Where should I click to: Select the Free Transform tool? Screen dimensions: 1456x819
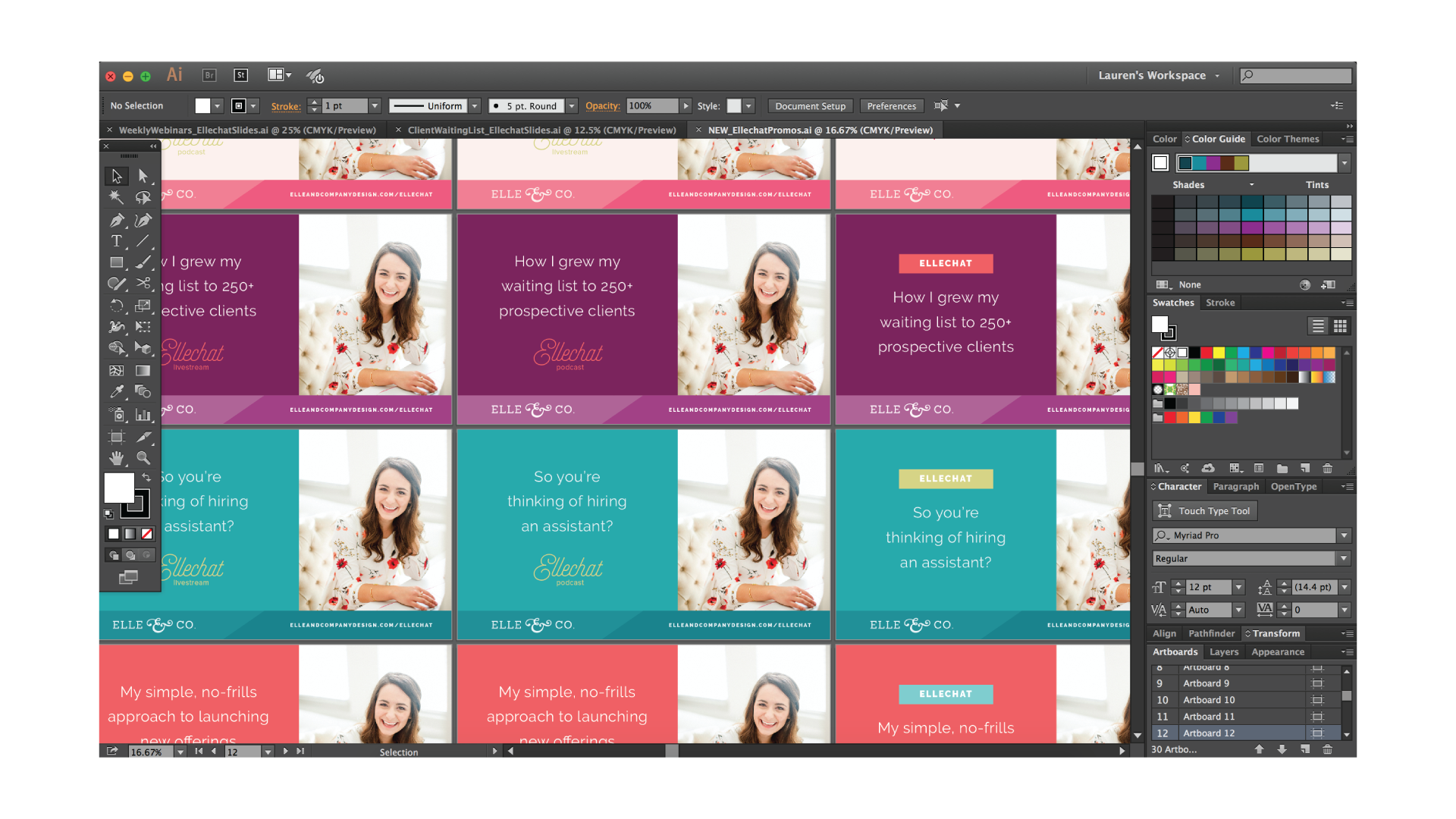pos(143,327)
